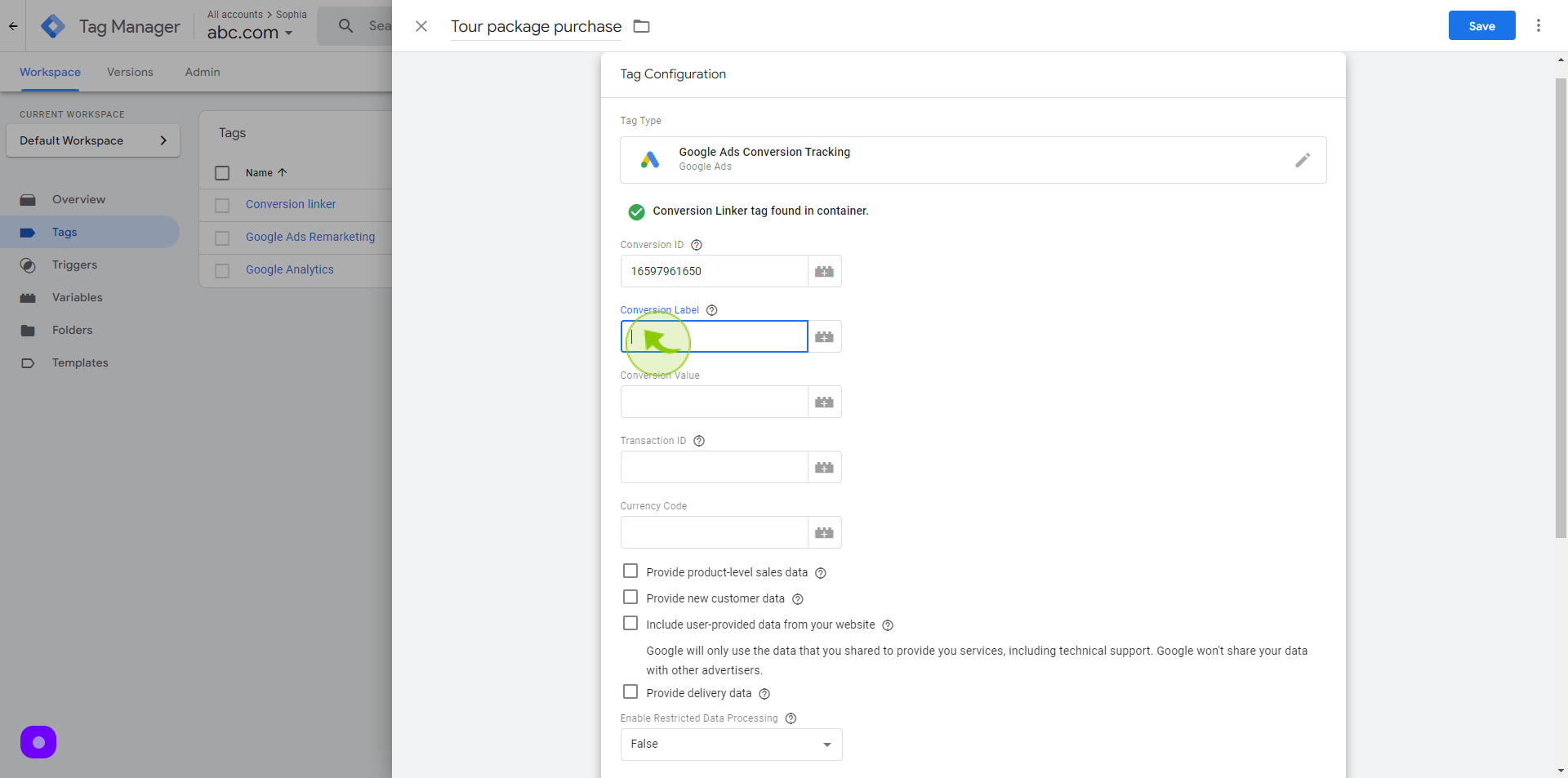The height and width of the screenshot is (778, 1568).
Task: Open help for product-level sales data
Action: pos(821,573)
